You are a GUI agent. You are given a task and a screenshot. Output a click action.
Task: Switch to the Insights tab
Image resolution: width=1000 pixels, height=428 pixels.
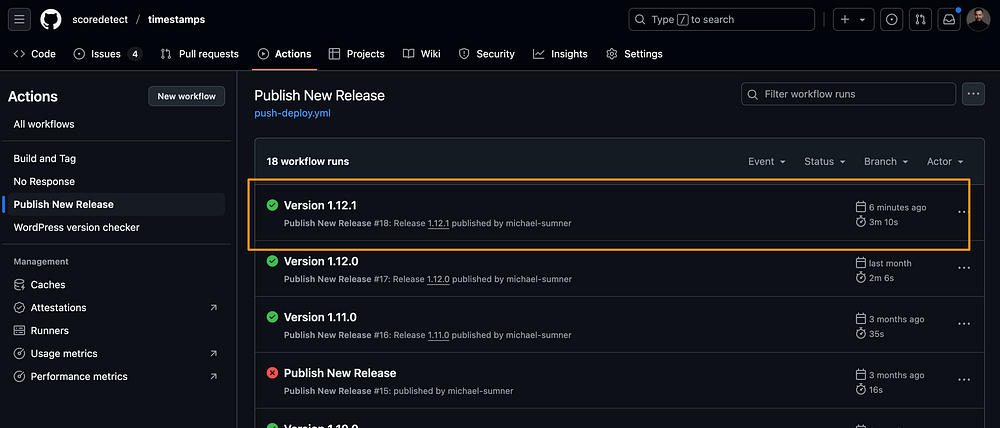(561, 54)
